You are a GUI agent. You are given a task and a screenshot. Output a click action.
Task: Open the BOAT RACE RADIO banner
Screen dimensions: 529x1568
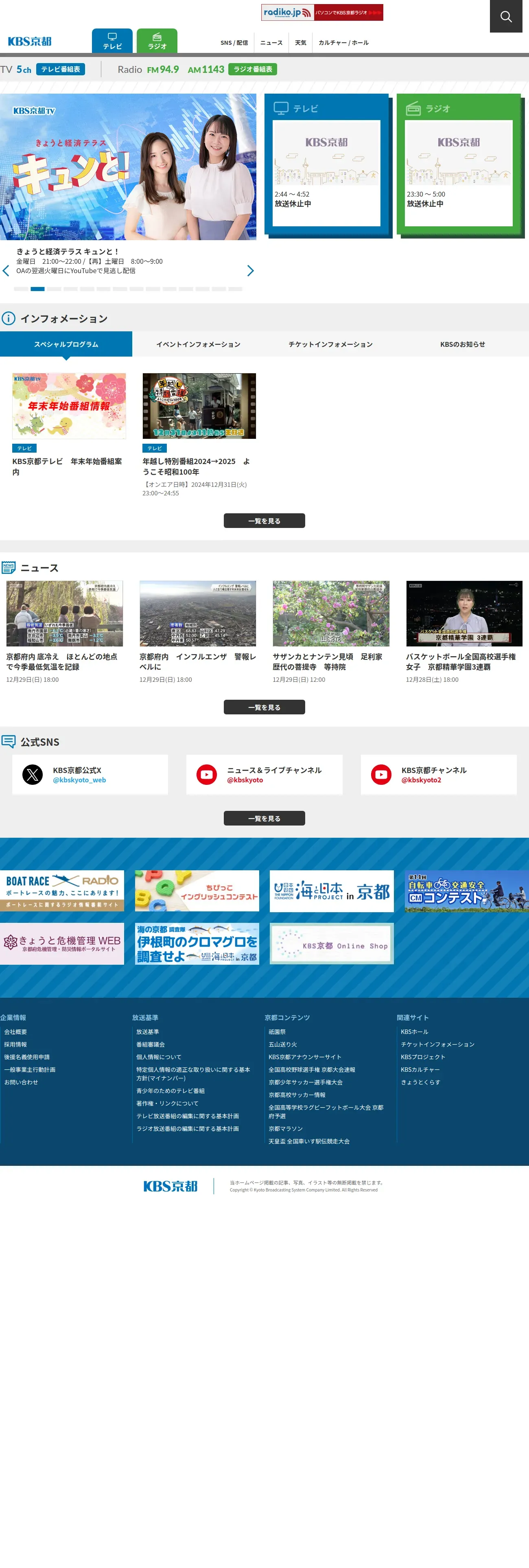click(x=62, y=891)
